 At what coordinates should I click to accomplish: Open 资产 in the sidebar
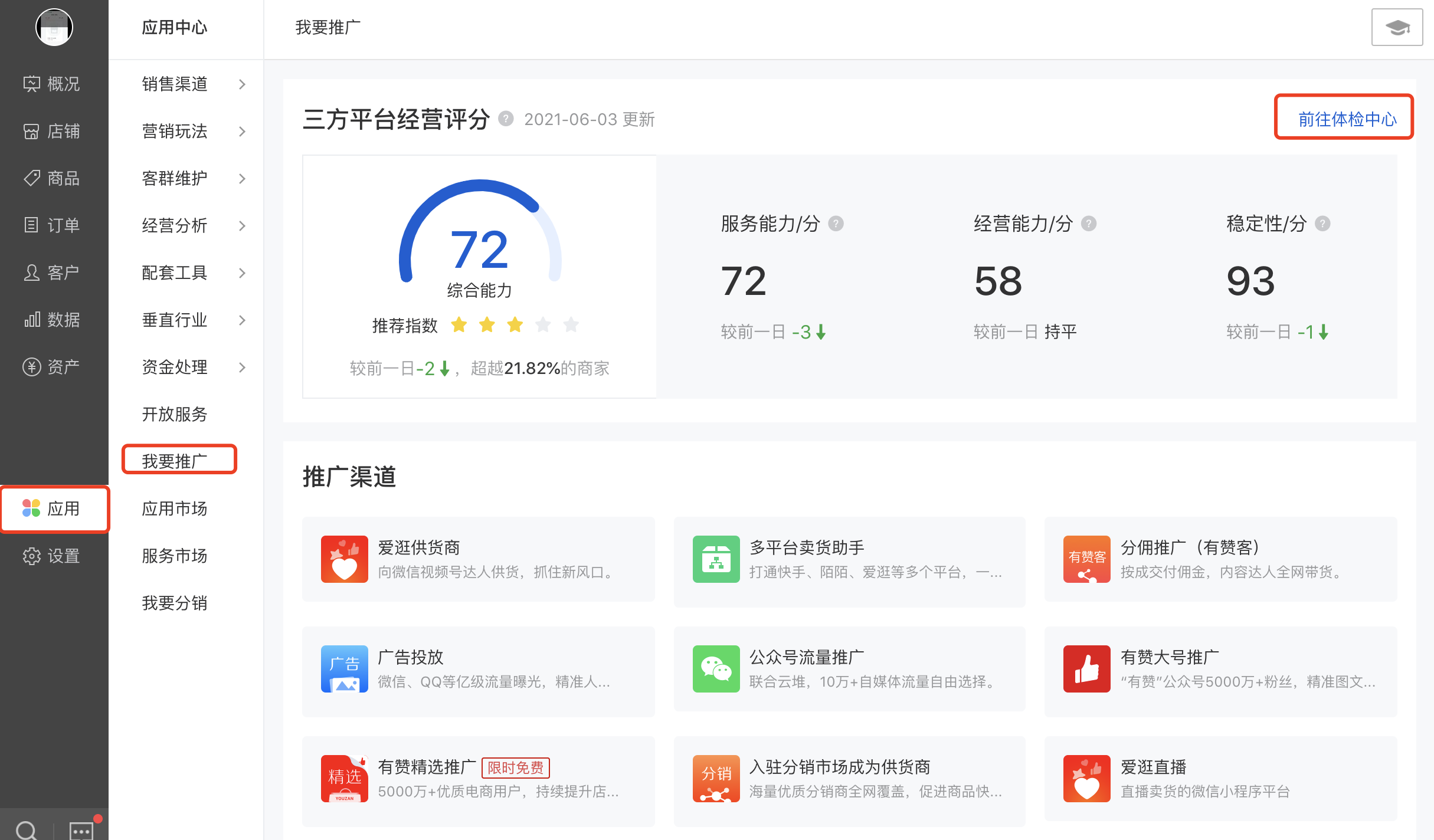[x=52, y=367]
